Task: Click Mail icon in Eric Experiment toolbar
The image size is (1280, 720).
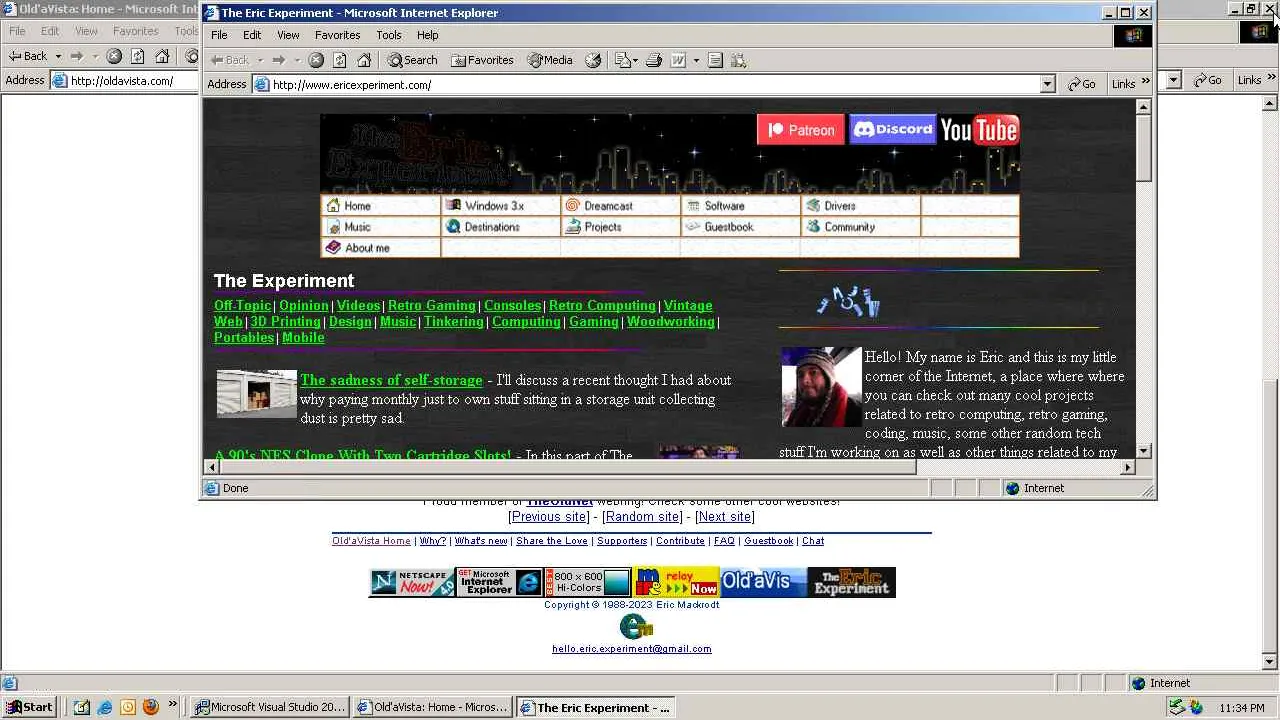Action: point(622,60)
